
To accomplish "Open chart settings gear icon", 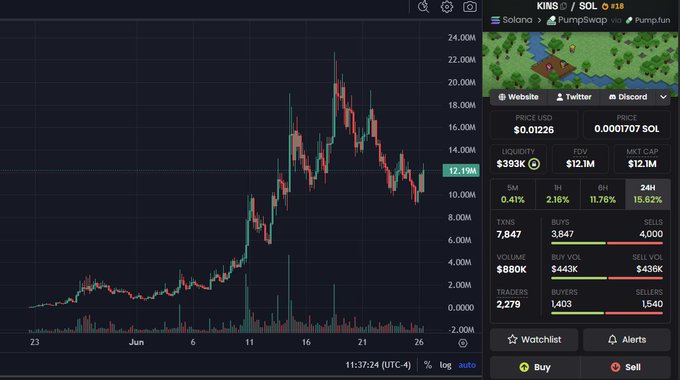I will 447,7.
